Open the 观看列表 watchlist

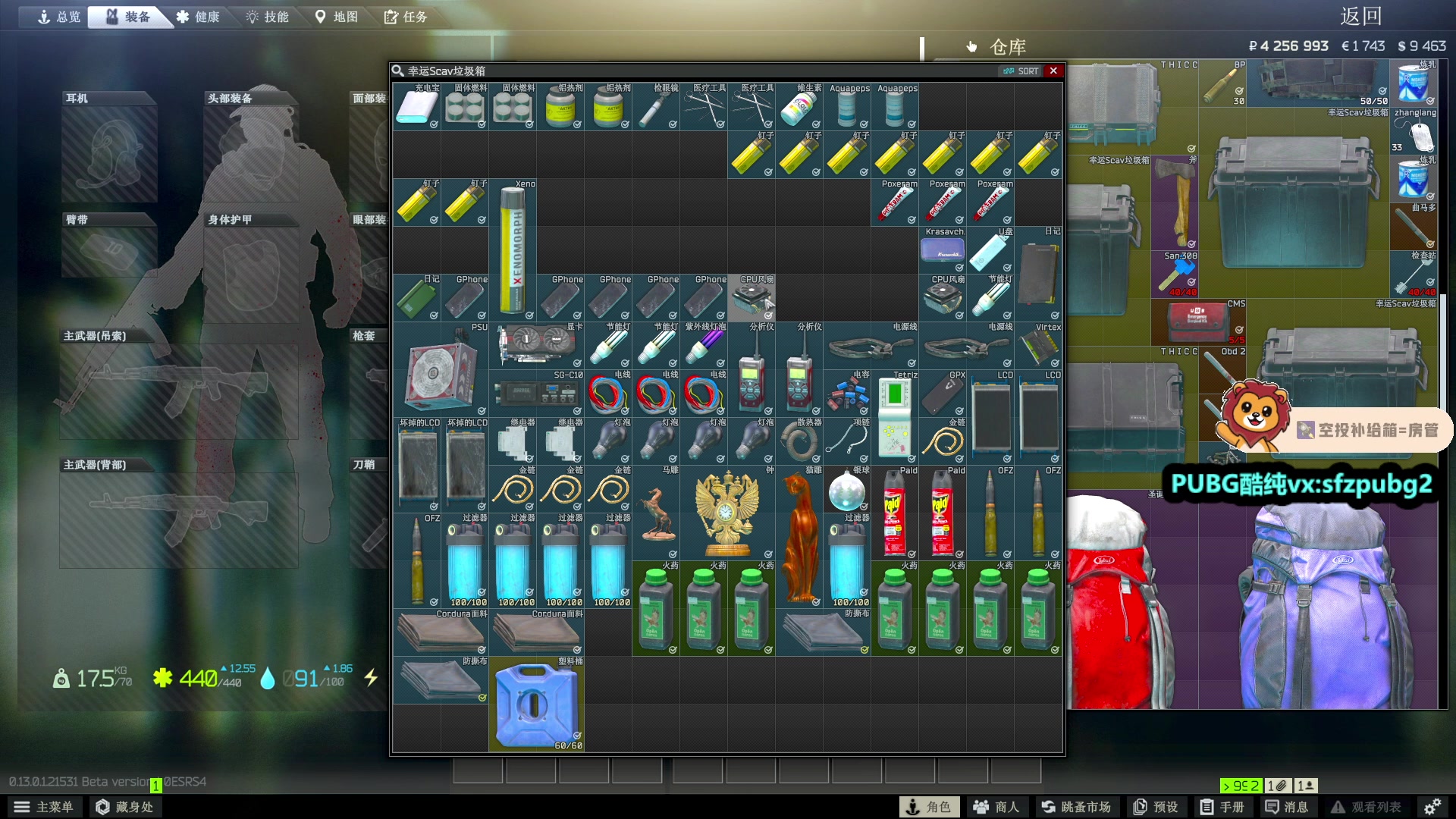pyautogui.click(x=1367, y=807)
